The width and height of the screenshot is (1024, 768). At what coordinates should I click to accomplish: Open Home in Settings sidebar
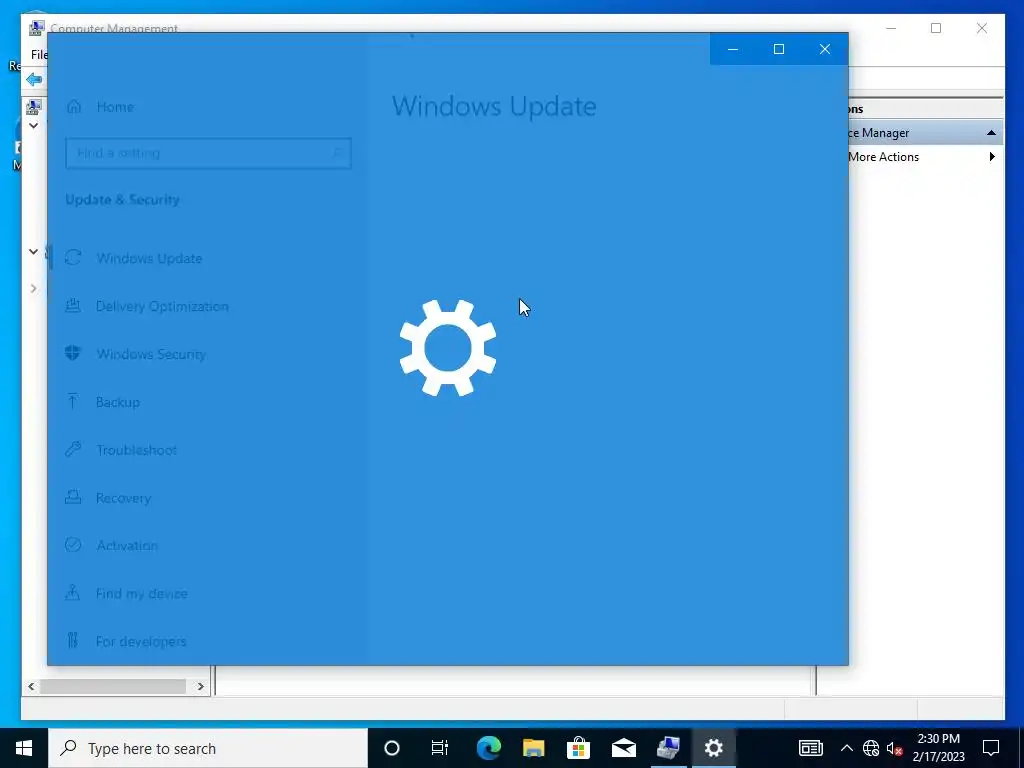[115, 106]
